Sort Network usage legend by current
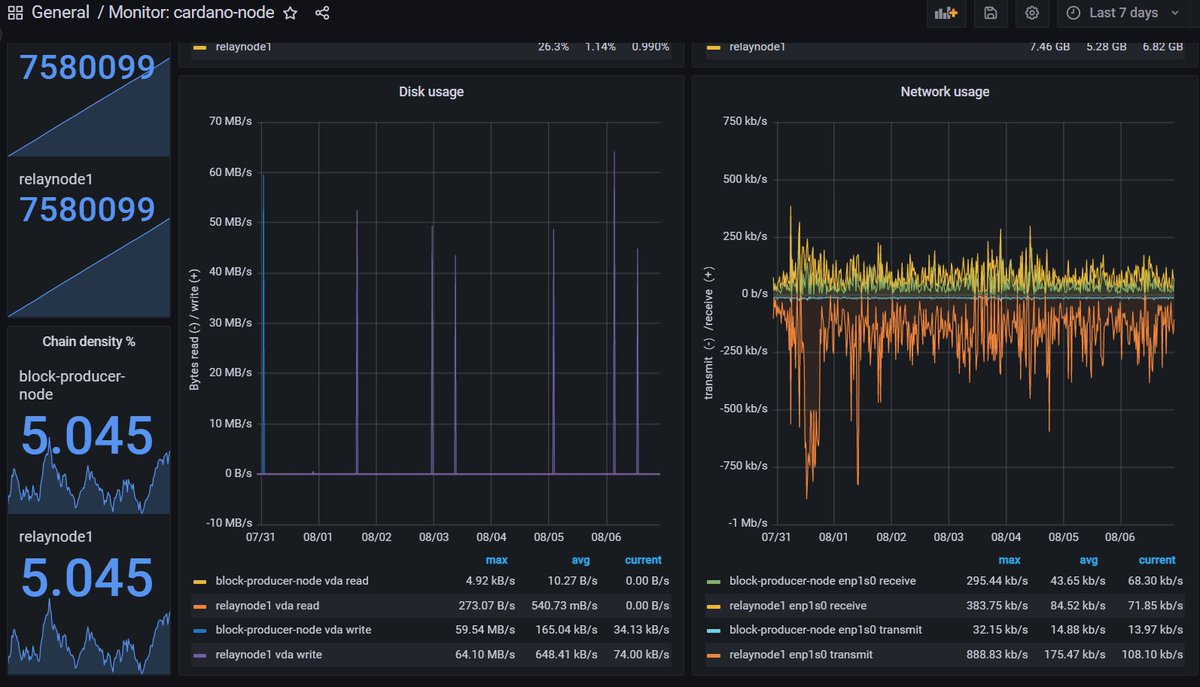This screenshot has width=1200, height=687. tap(1157, 560)
